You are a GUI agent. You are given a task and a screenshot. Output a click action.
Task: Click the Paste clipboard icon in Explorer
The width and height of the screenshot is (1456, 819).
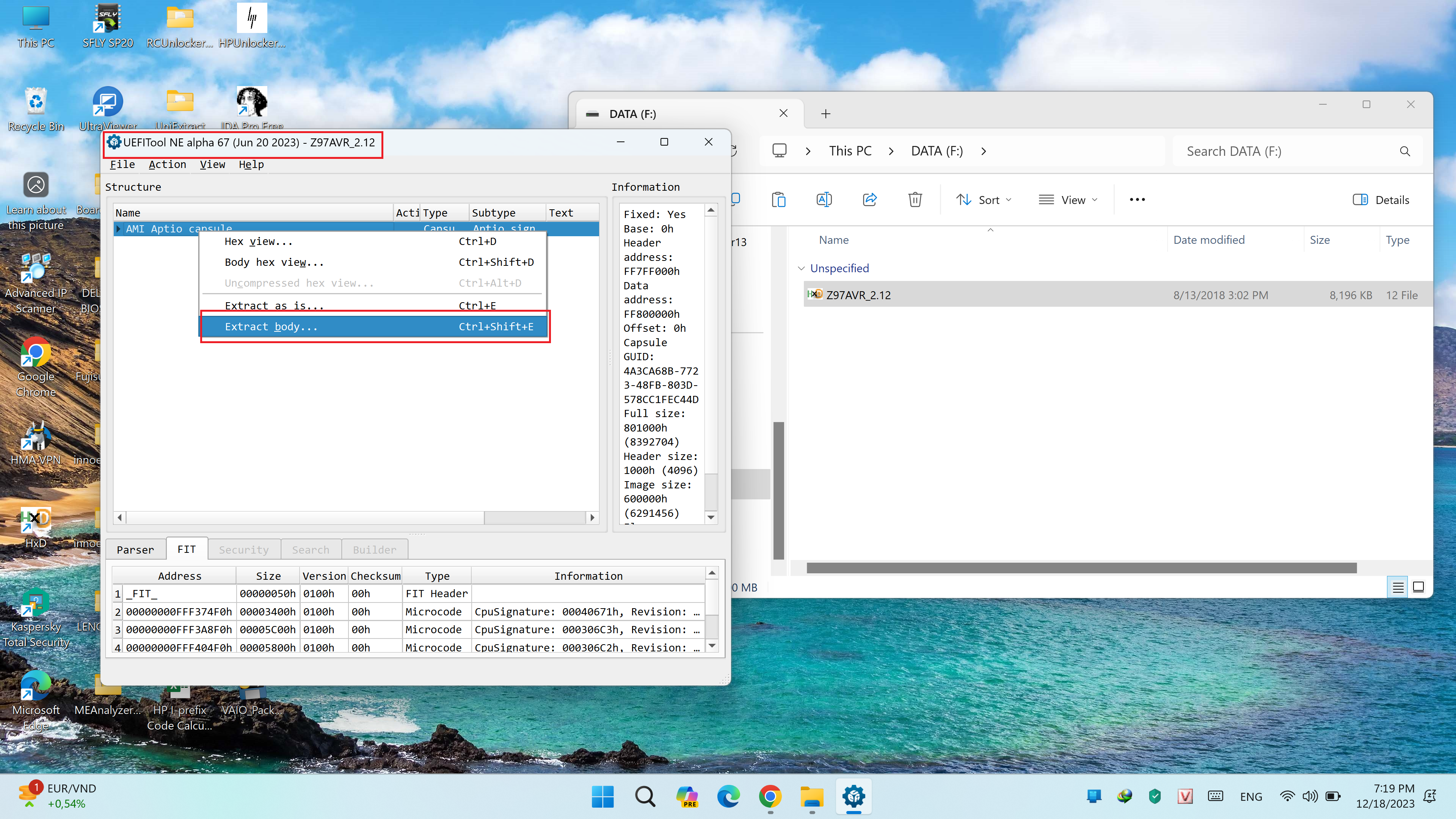click(778, 199)
